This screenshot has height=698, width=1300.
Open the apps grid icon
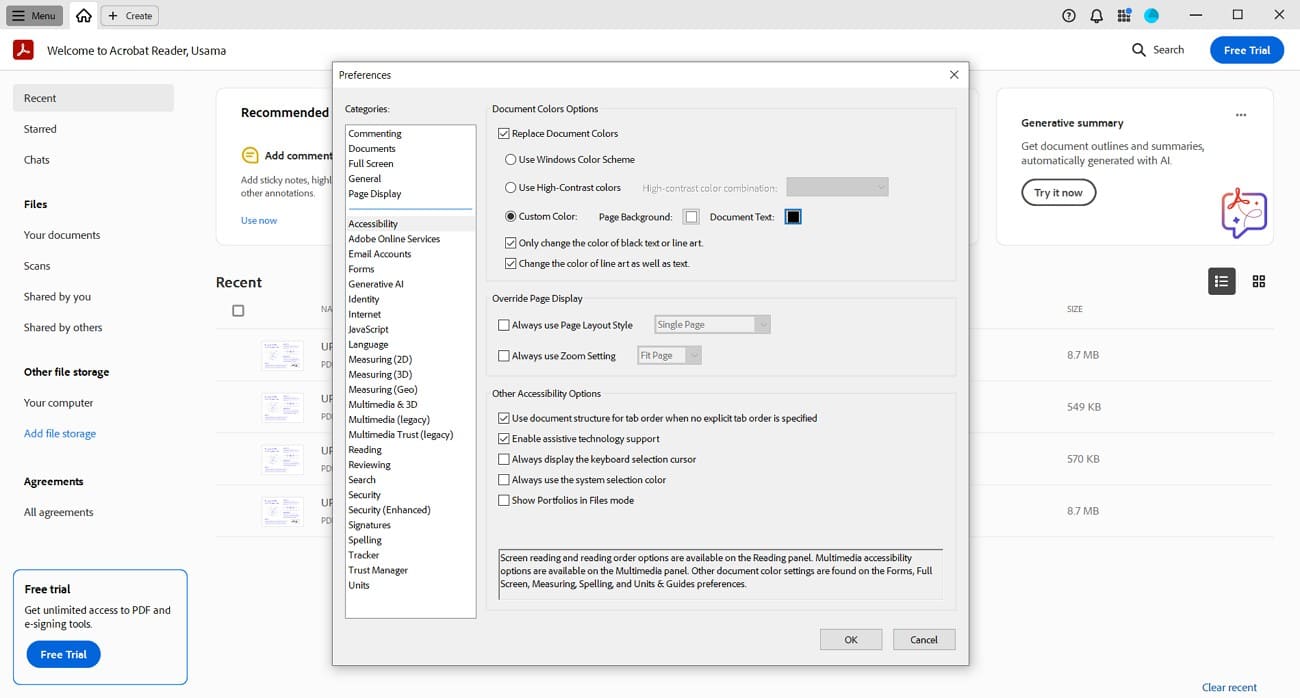[x=1124, y=16]
